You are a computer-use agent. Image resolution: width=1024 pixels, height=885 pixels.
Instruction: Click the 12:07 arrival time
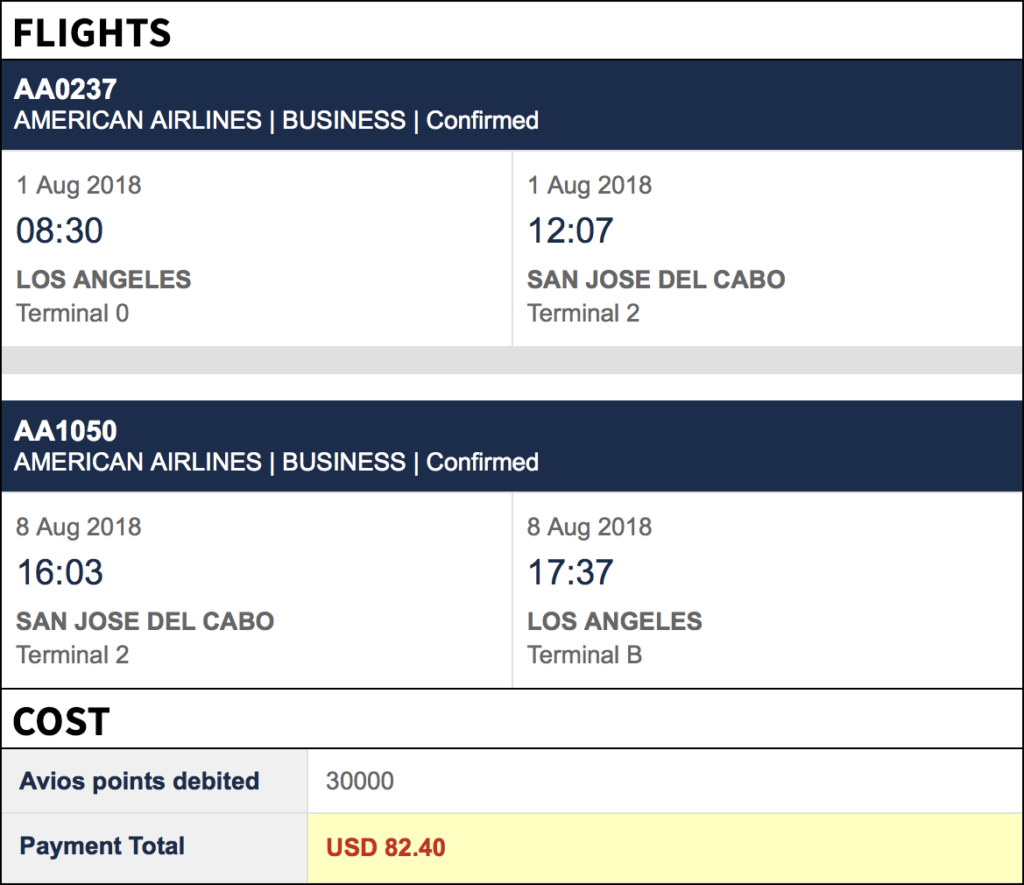click(x=570, y=231)
